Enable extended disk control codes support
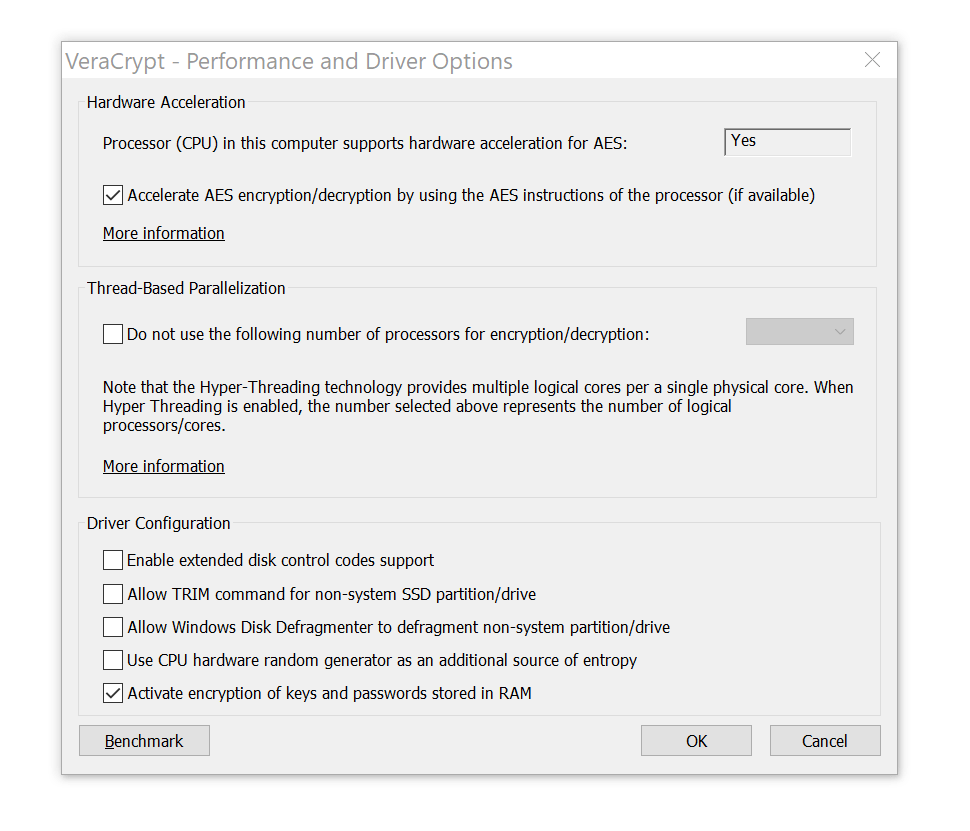 pos(113,560)
